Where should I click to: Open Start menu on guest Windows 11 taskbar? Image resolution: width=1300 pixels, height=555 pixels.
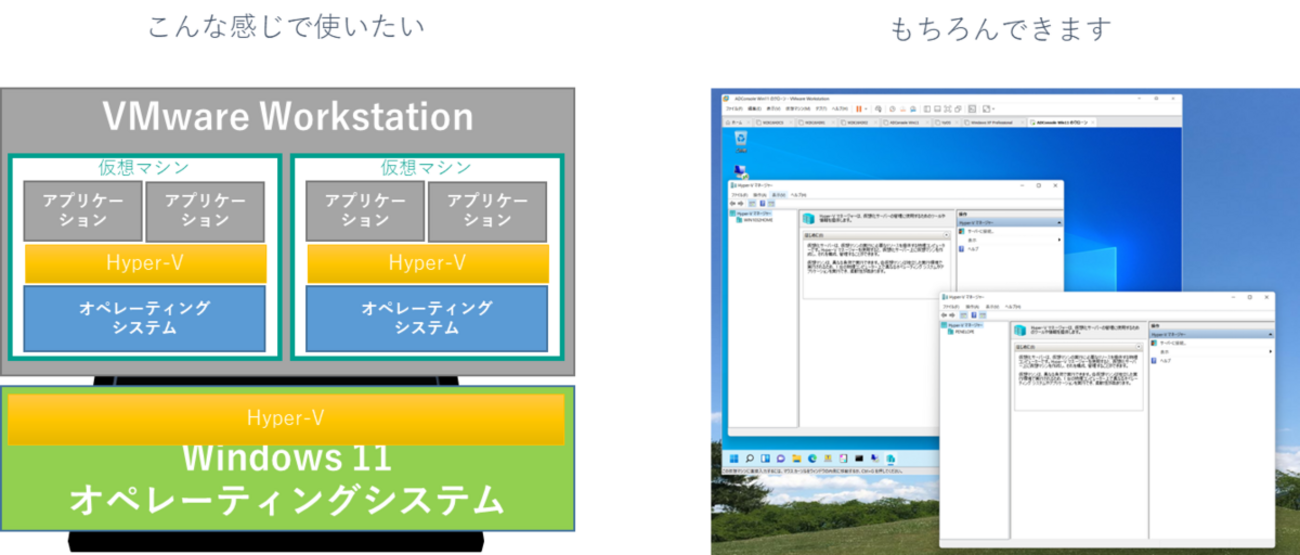point(734,458)
